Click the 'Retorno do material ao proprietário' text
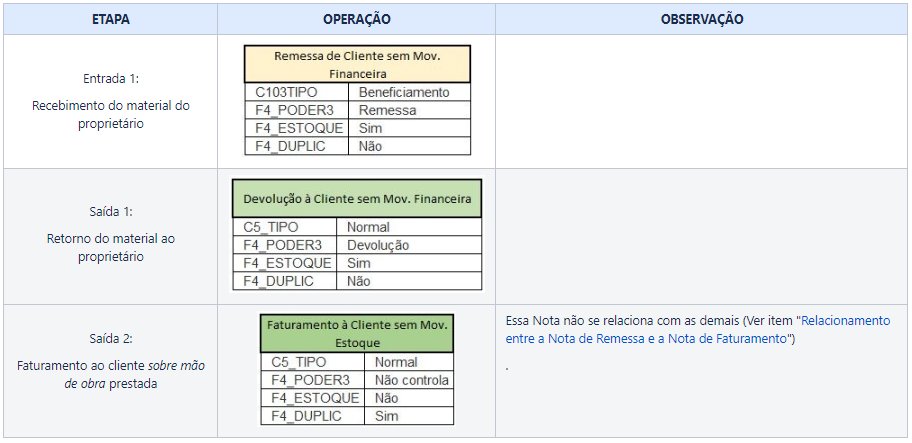This screenshot has height=443, width=912. pos(111,247)
